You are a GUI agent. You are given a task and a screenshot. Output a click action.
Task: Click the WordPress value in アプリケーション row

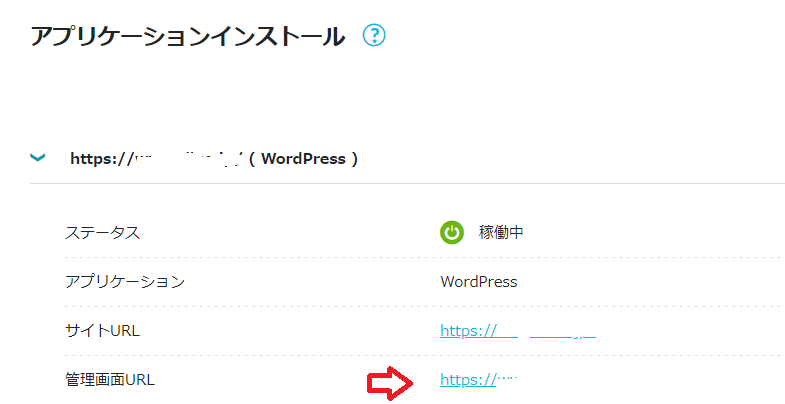pos(478,282)
